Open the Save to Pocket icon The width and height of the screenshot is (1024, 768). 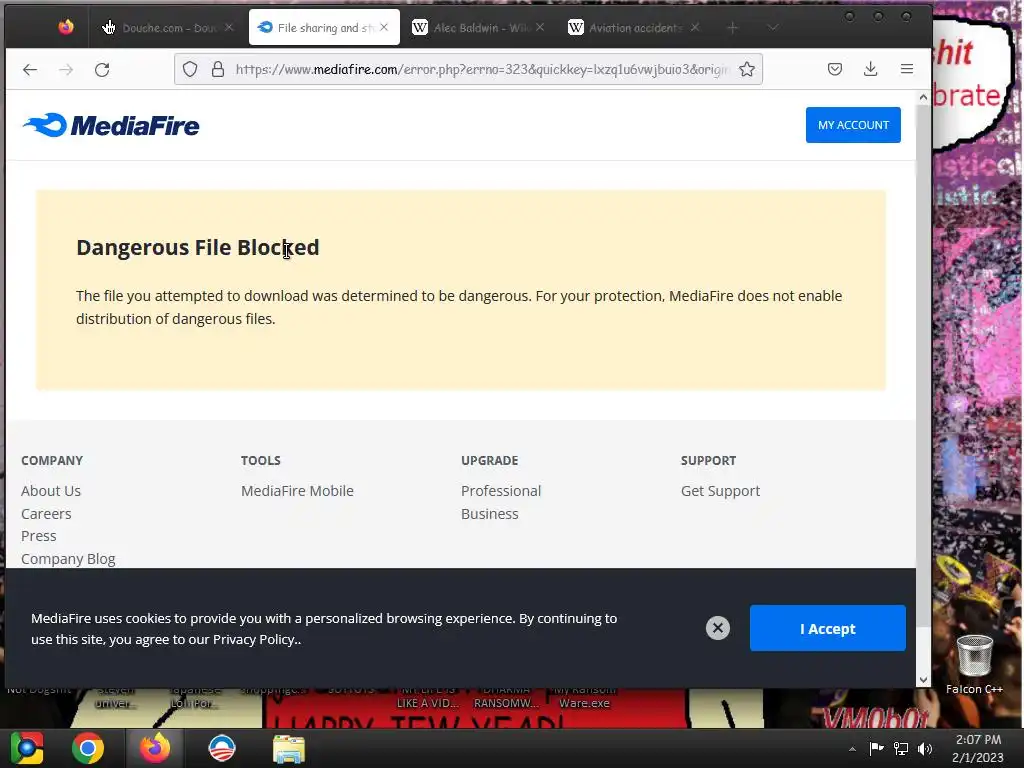835,69
